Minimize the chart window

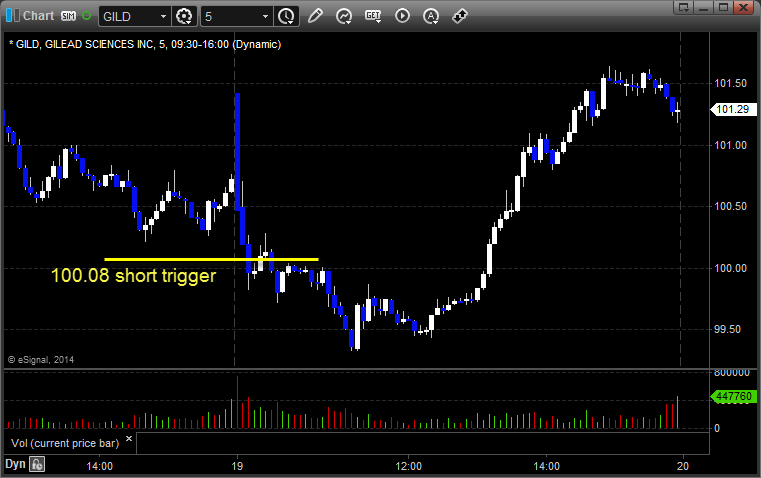(x=704, y=7)
